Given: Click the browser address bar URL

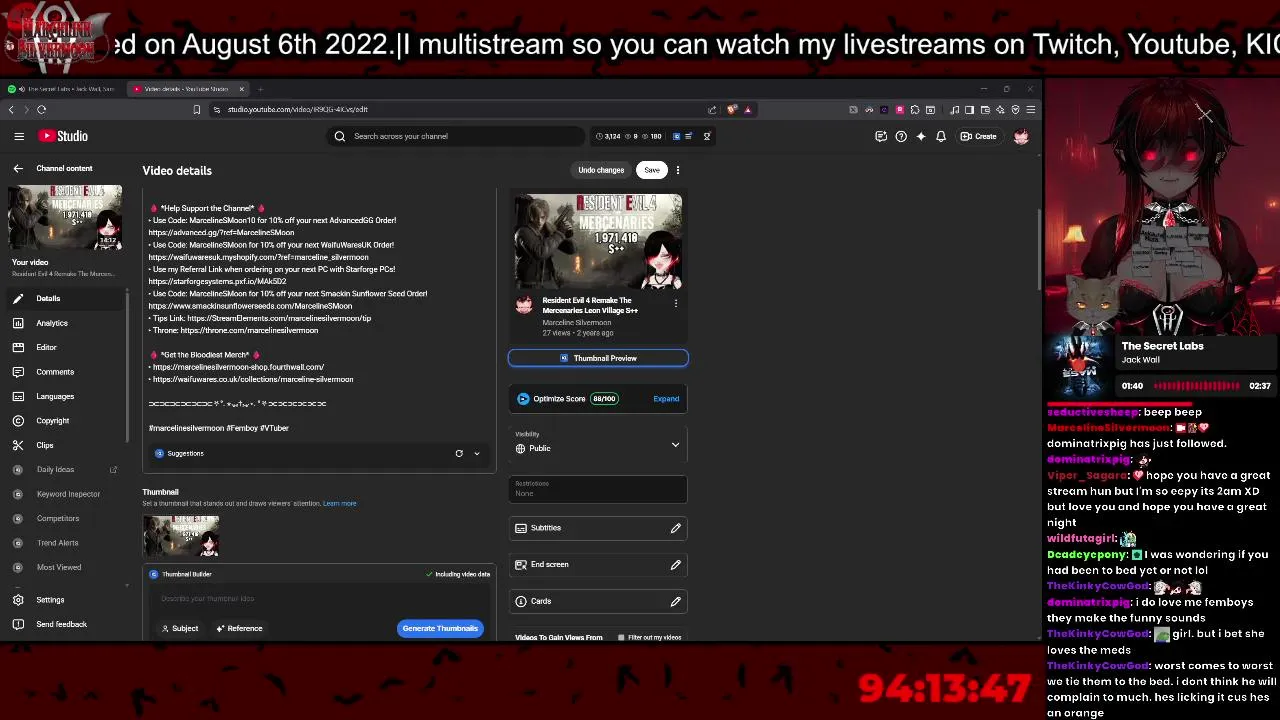Looking at the screenshot, I should [x=297, y=109].
